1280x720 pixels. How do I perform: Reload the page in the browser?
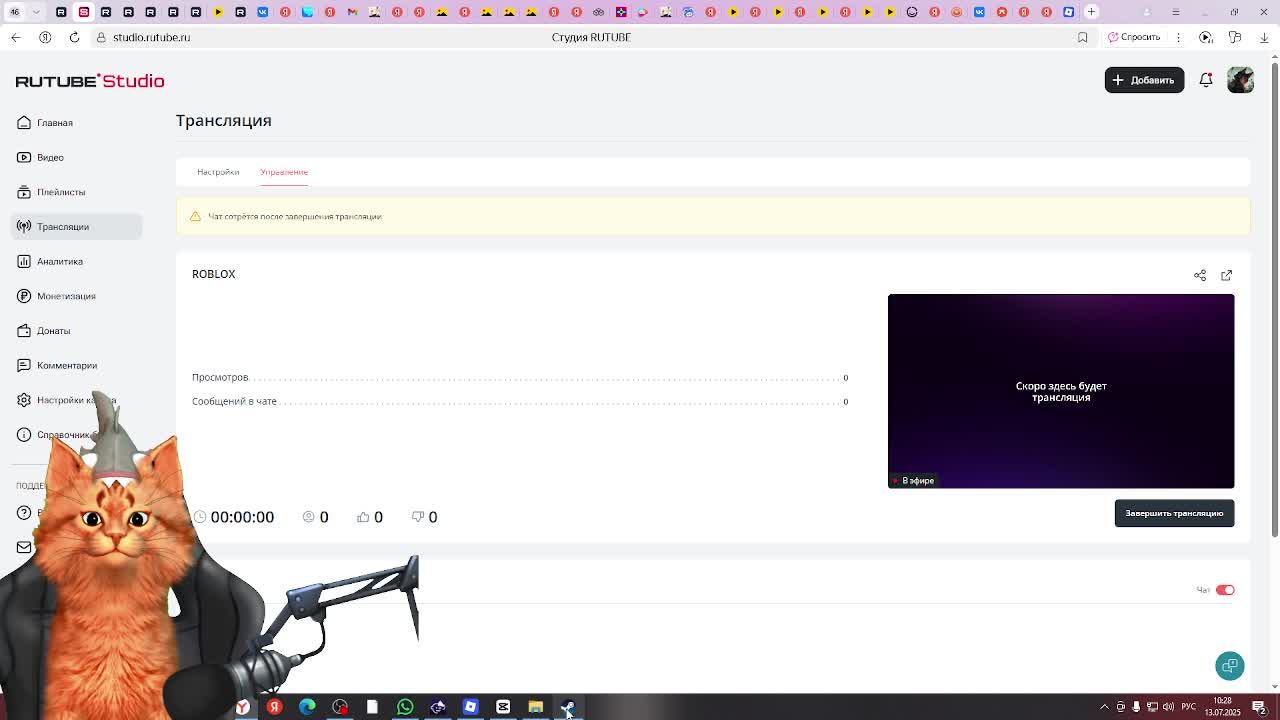pyautogui.click(x=74, y=37)
